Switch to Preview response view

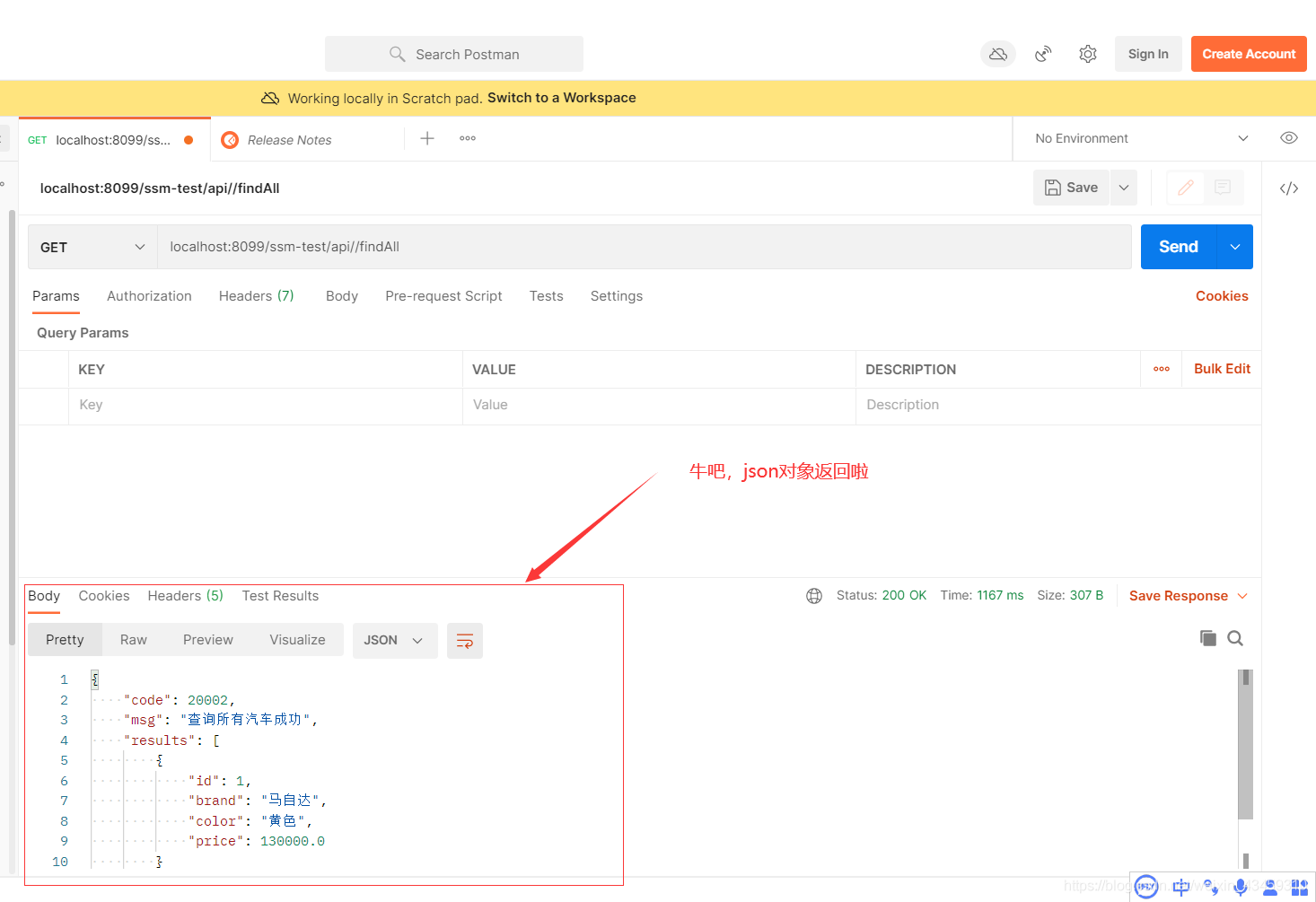pyautogui.click(x=208, y=640)
